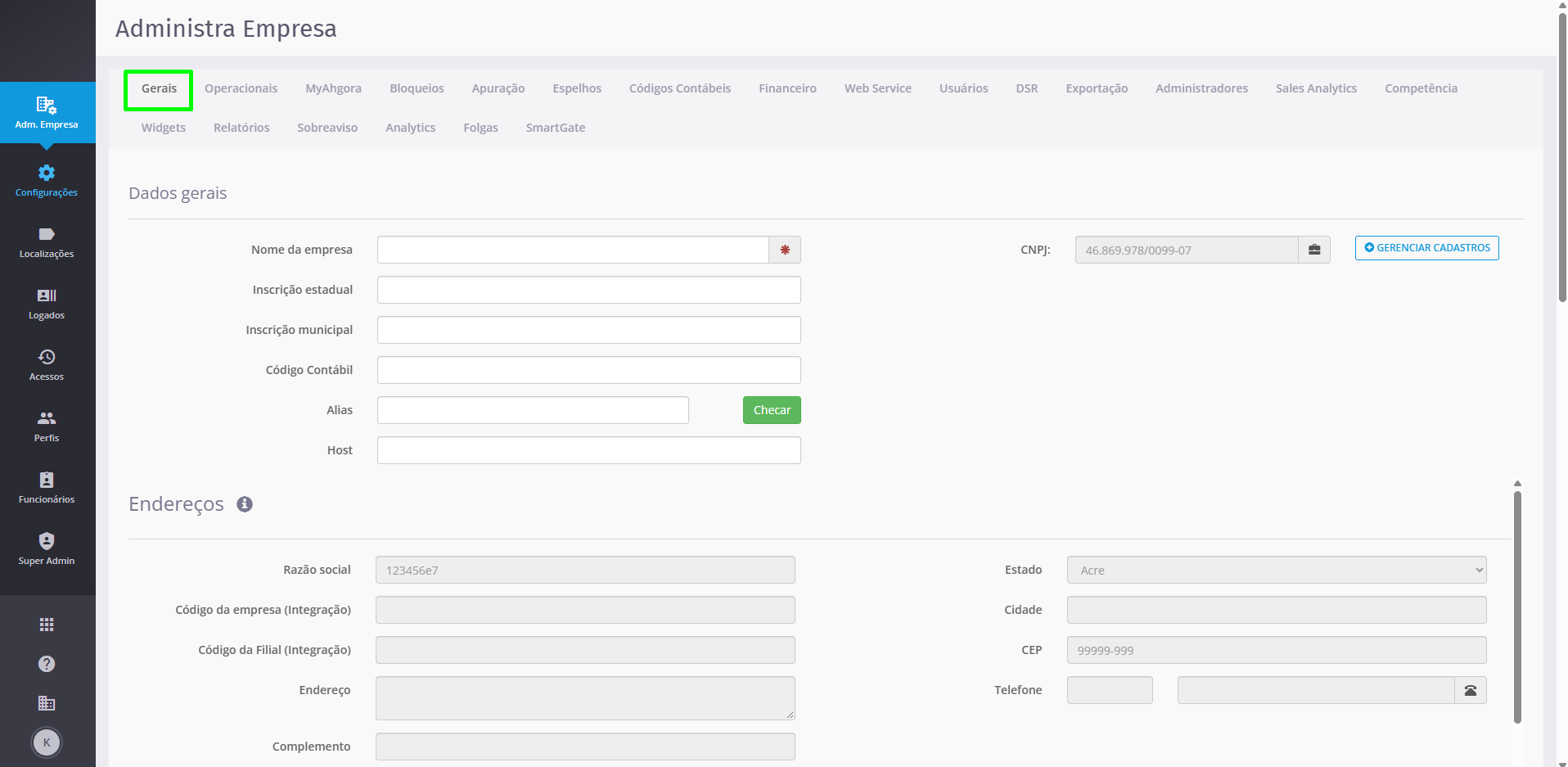Open Perfis in the sidebar
Screen dimensions: 1568x767
(47, 427)
